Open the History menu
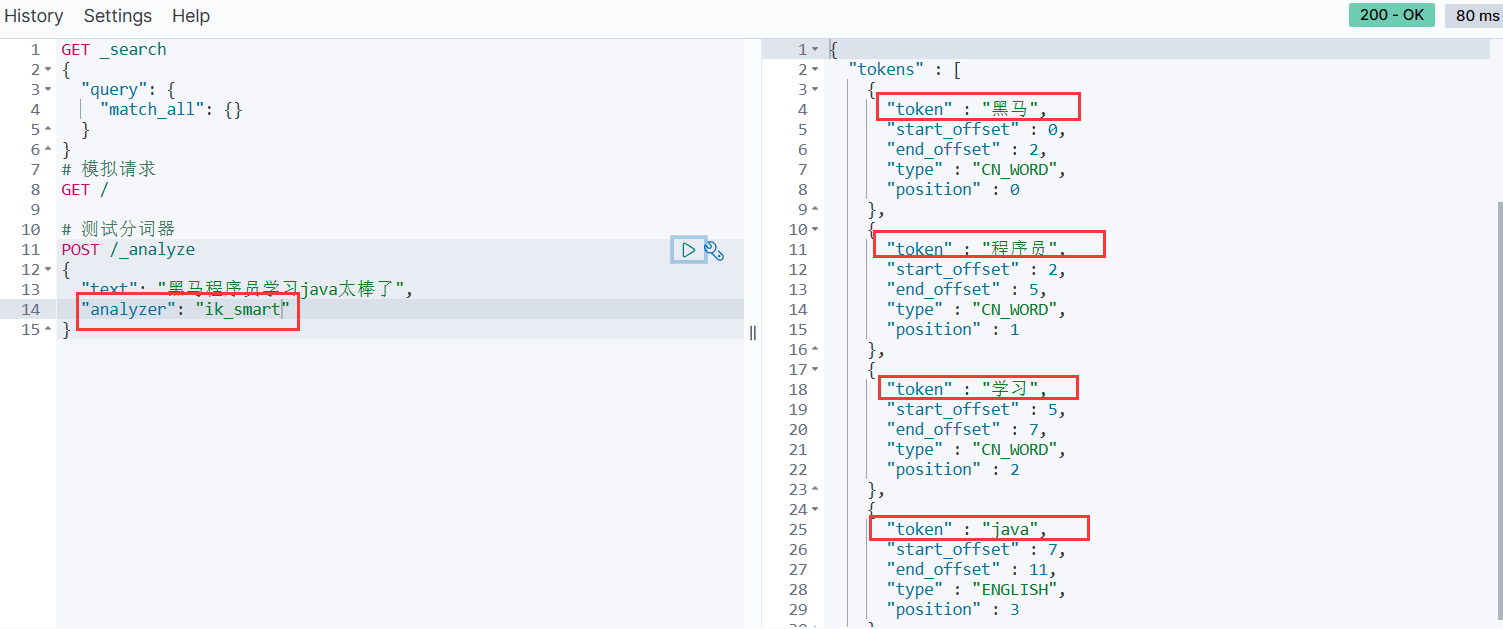1503x629 pixels. tap(34, 16)
